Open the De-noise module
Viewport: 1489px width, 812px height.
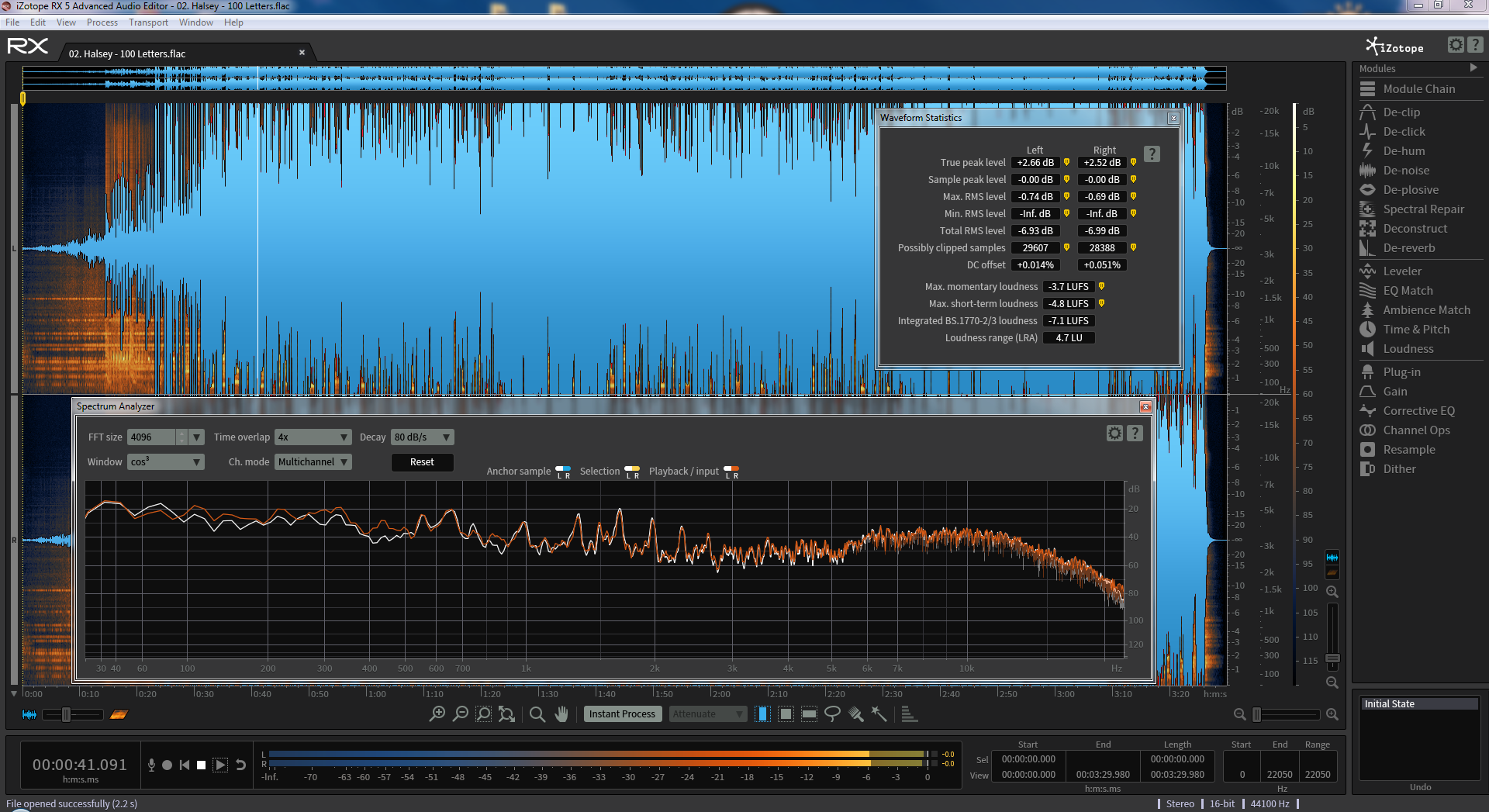pos(1405,171)
